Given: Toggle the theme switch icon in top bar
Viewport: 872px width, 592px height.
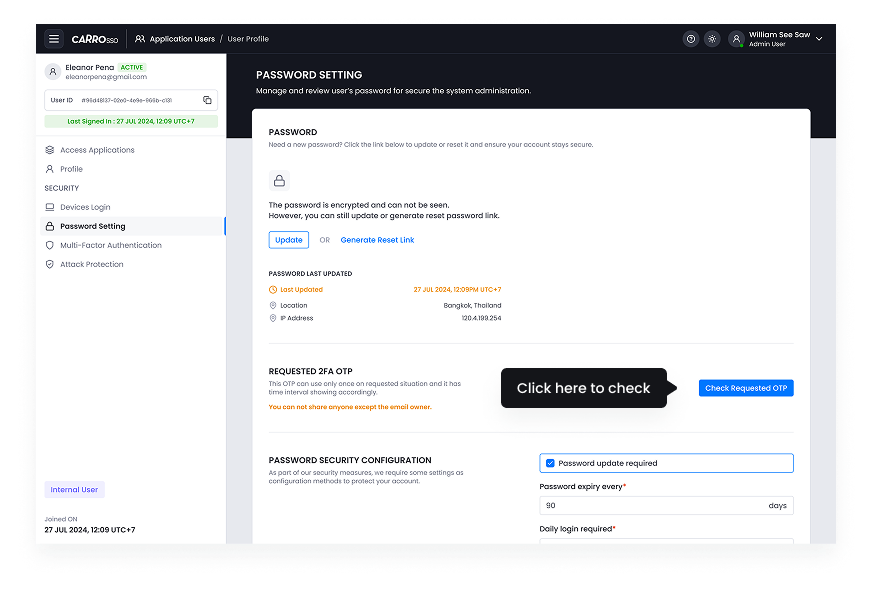Looking at the screenshot, I should coord(712,38).
